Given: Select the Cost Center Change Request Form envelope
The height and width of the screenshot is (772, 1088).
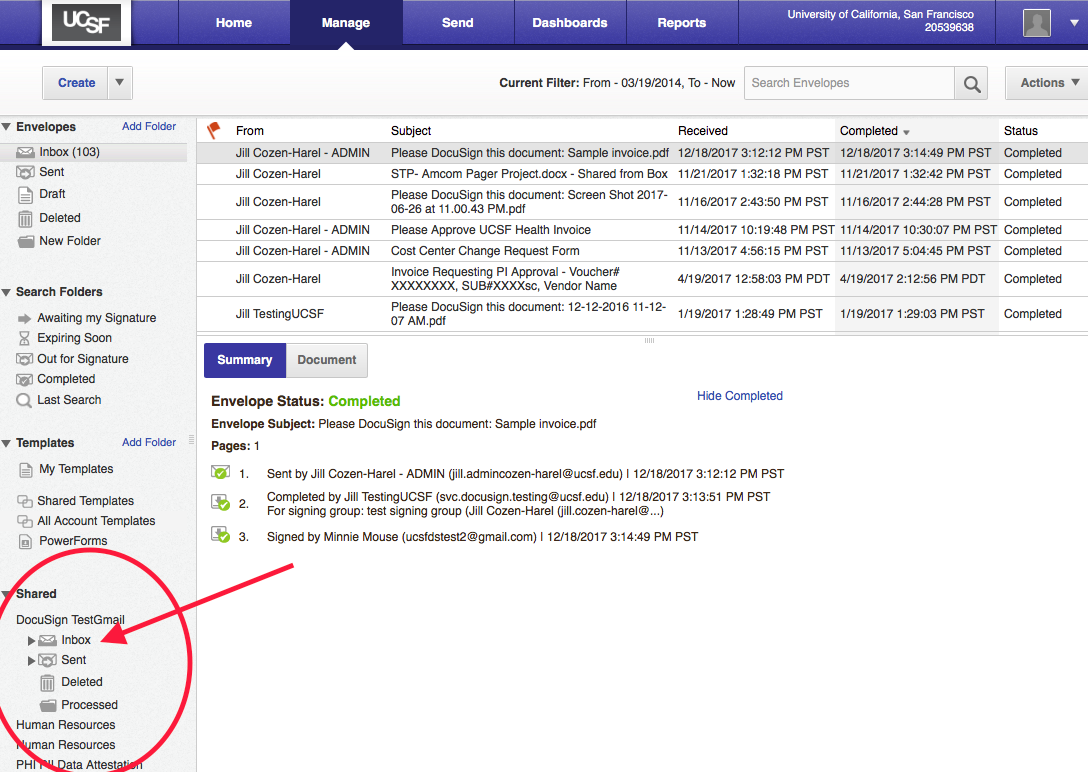Looking at the screenshot, I should click(x=643, y=250).
